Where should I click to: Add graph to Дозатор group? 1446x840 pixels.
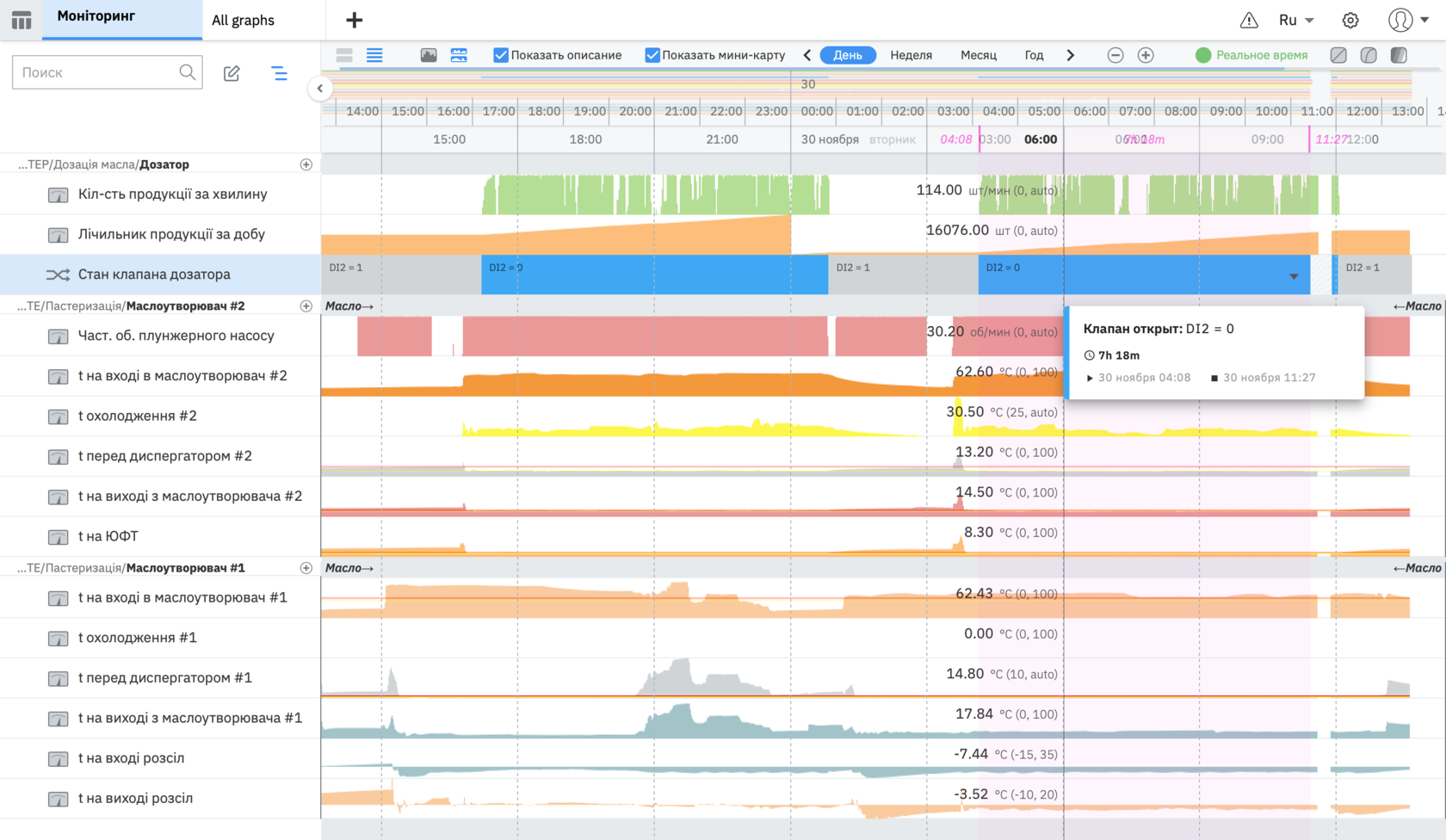pyautogui.click(x=306, y=164)
